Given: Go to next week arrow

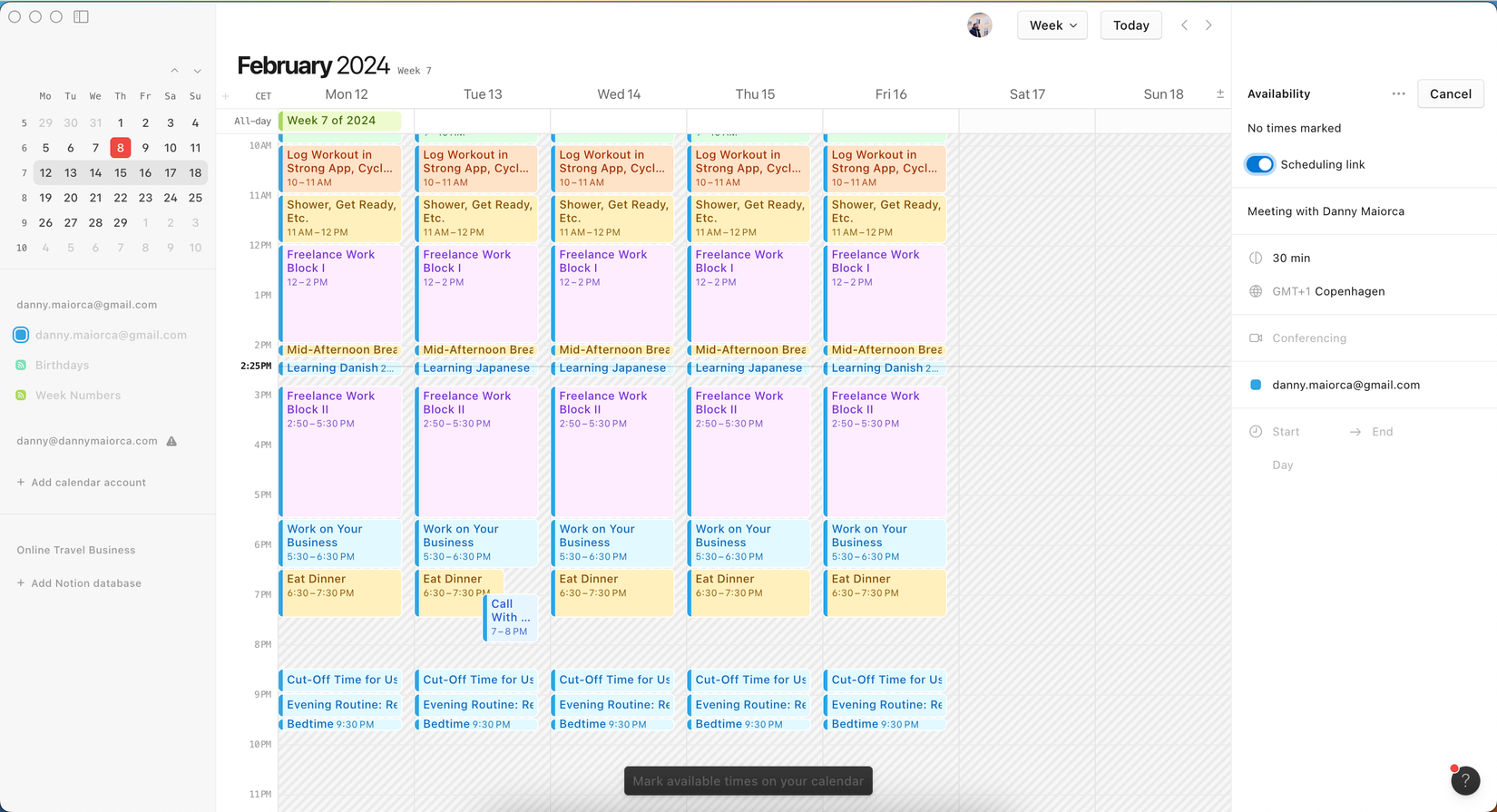Looking at the screenshot, I should (x=1208, y=25).
